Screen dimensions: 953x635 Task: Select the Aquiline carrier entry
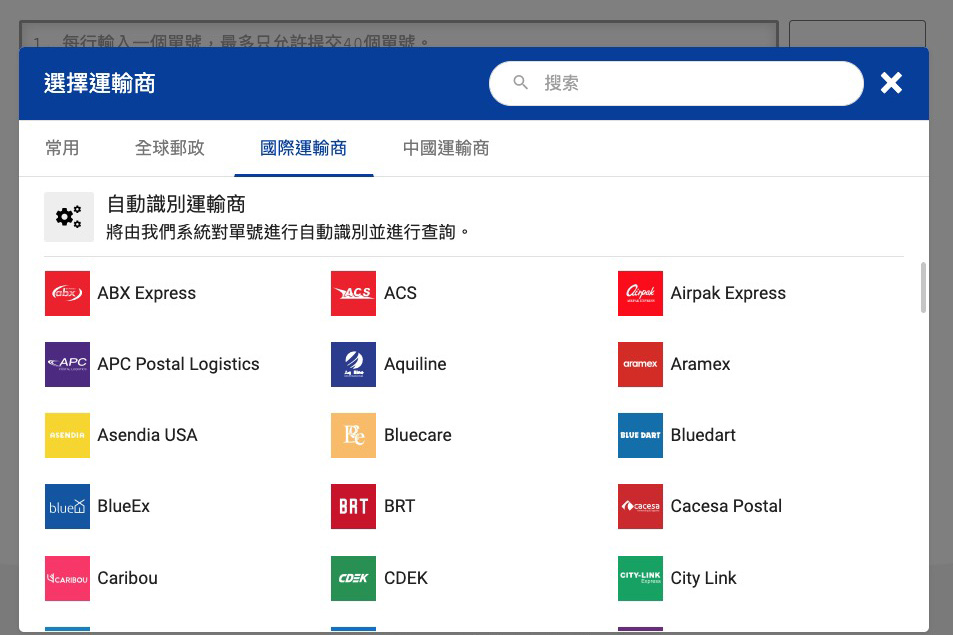[415, 364]
